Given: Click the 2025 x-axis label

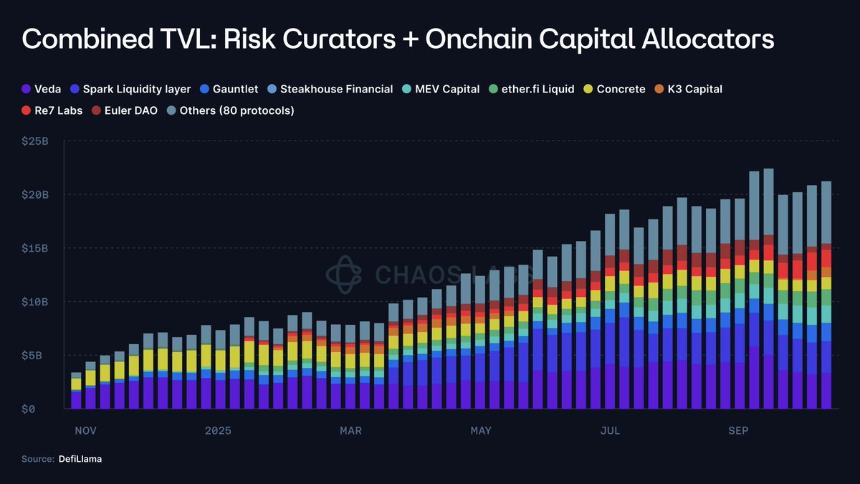Looking at the screenshot, I should tap(218, 431).
